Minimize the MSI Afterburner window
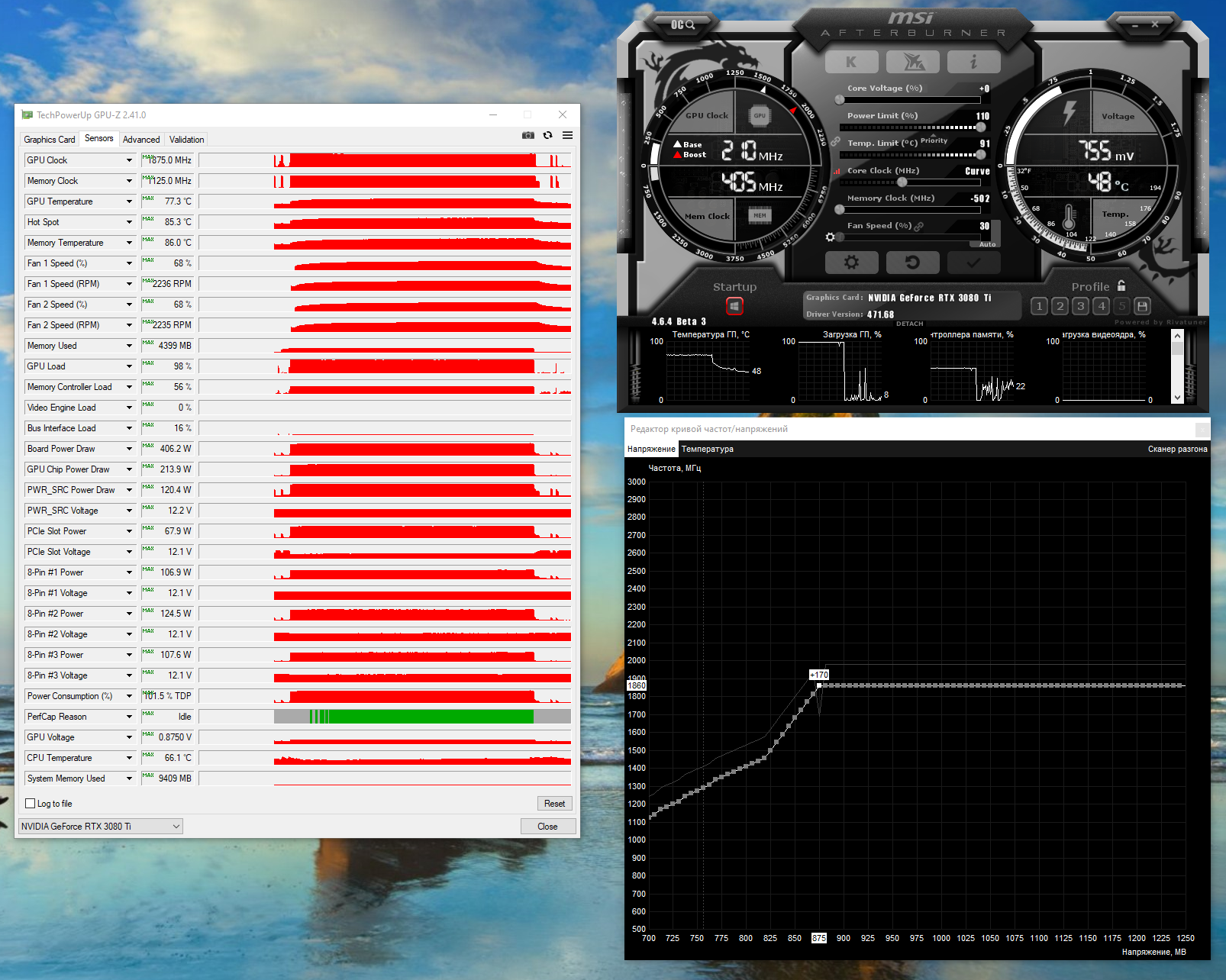 coord(1135,26)
